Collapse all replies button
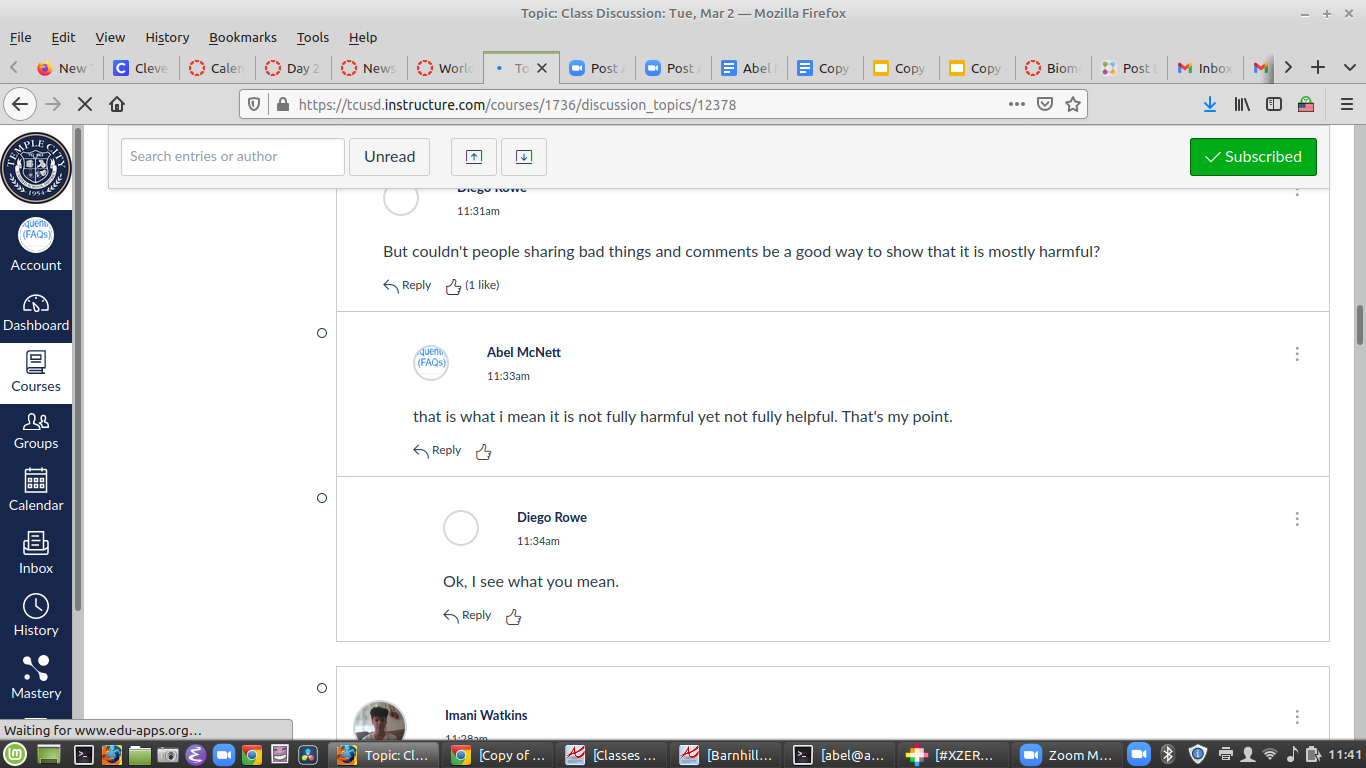 pos(474,157)
